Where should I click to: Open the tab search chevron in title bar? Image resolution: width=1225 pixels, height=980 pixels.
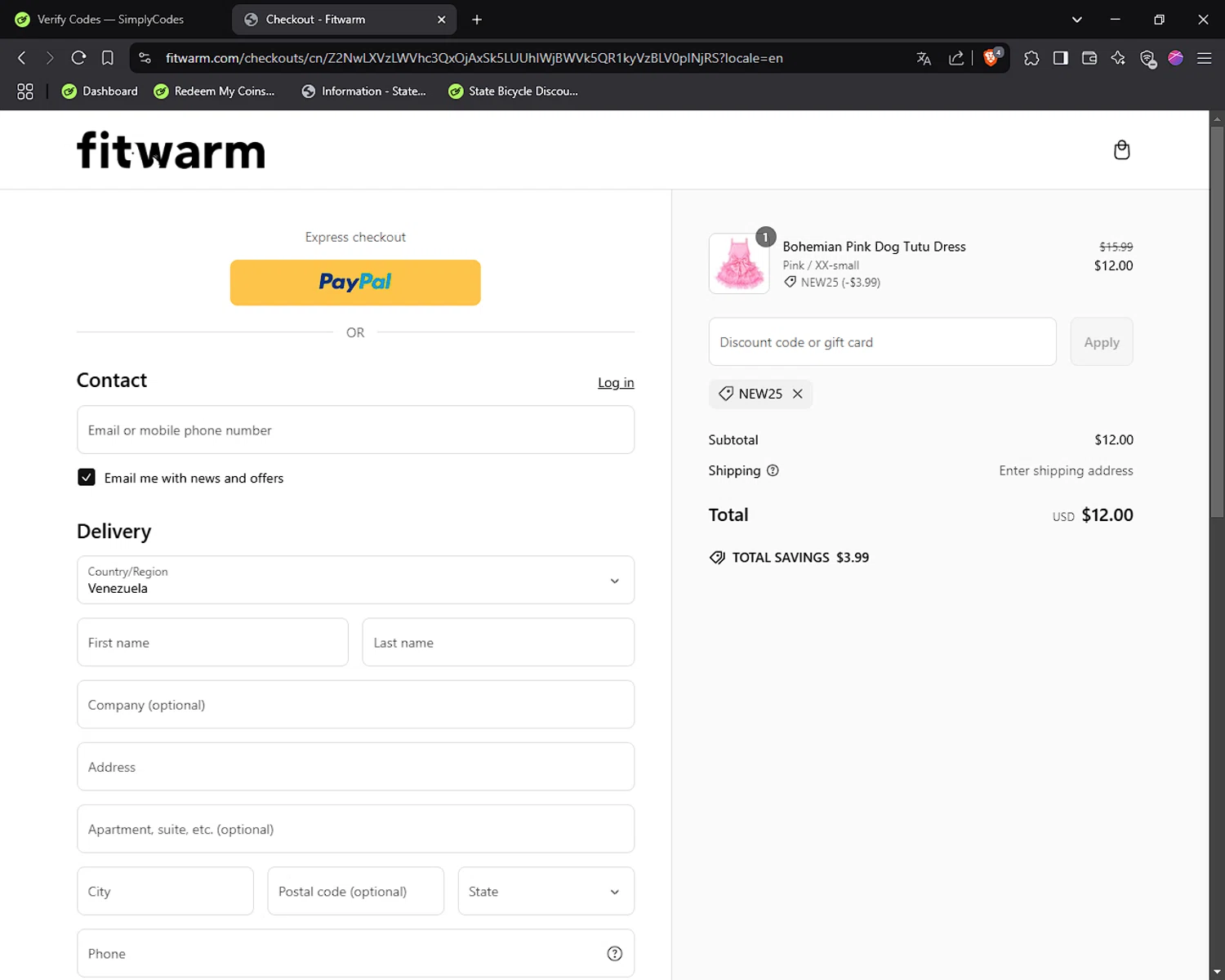click(1076, 20)
